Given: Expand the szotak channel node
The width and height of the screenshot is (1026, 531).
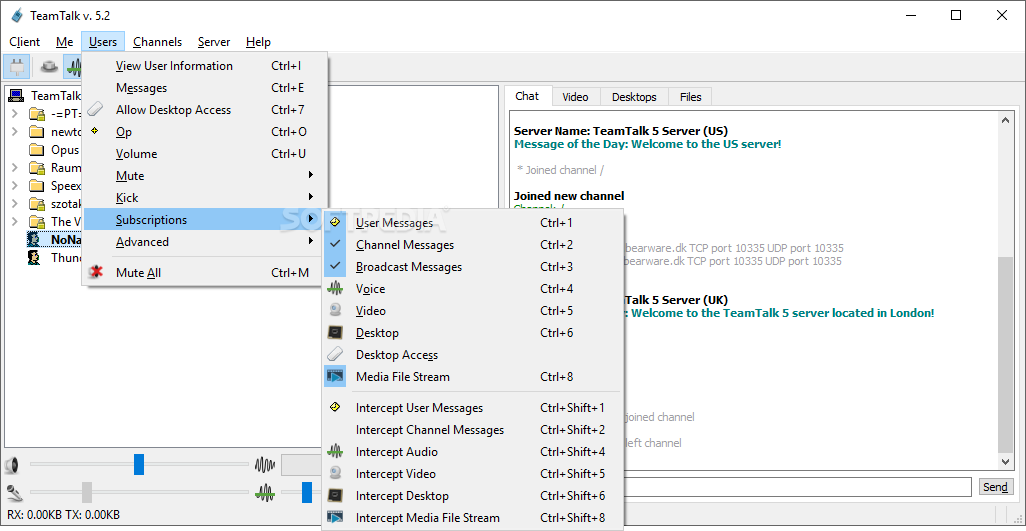Looking at the screenshot, I should [x=14, y=203].
